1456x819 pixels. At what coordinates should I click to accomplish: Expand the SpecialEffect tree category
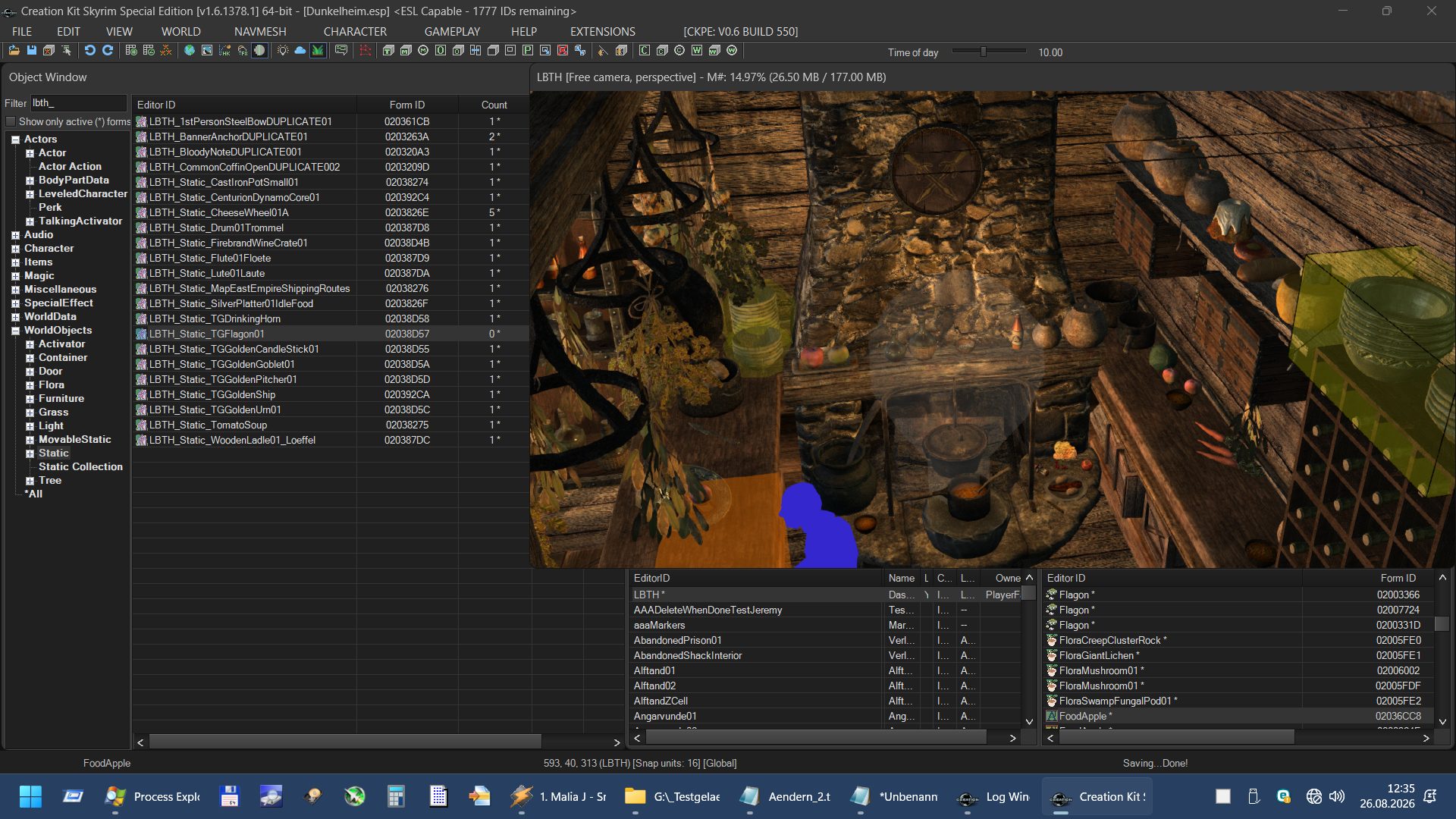click(15, 303)
